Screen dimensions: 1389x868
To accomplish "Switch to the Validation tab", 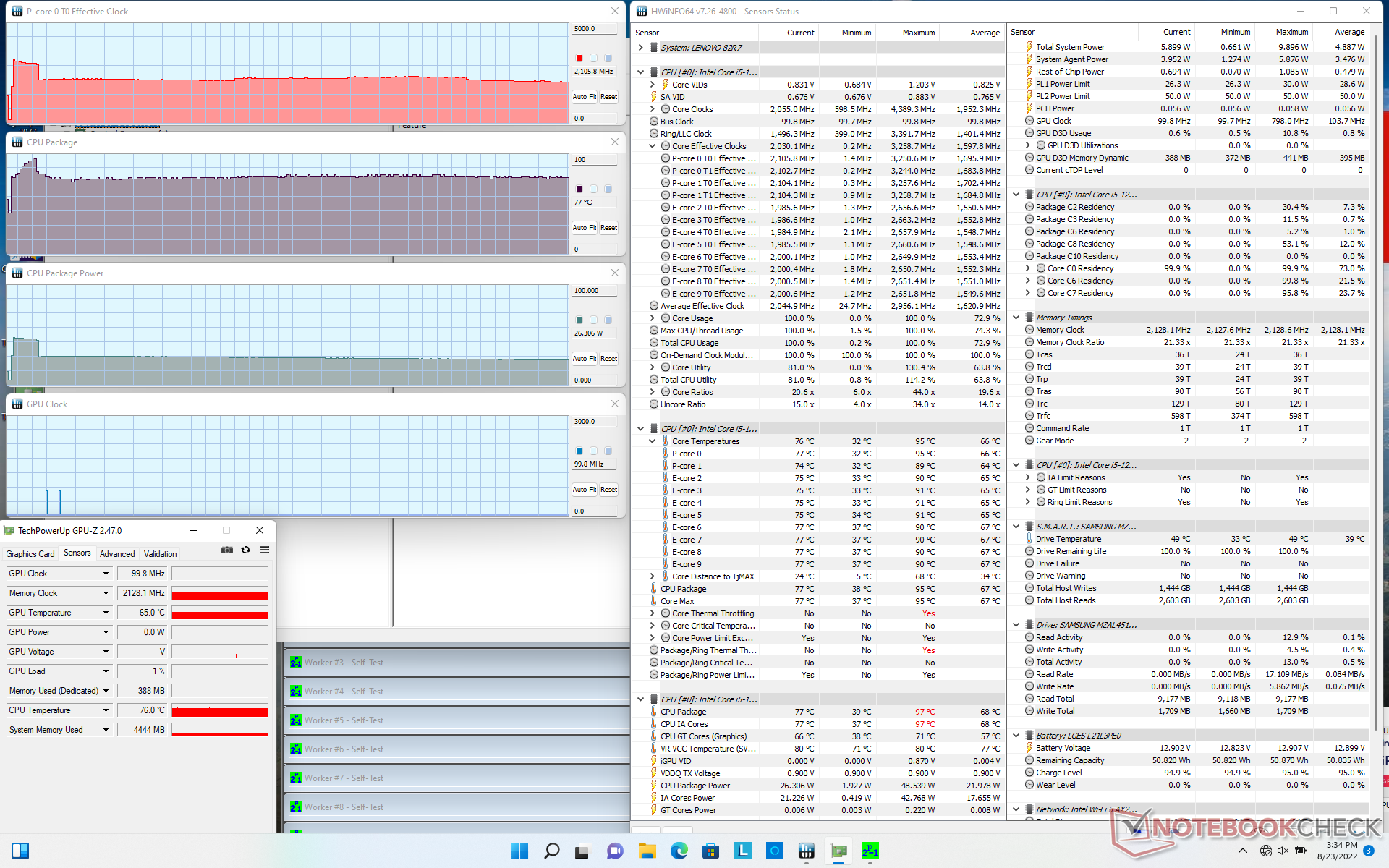I will coord(160,553).
